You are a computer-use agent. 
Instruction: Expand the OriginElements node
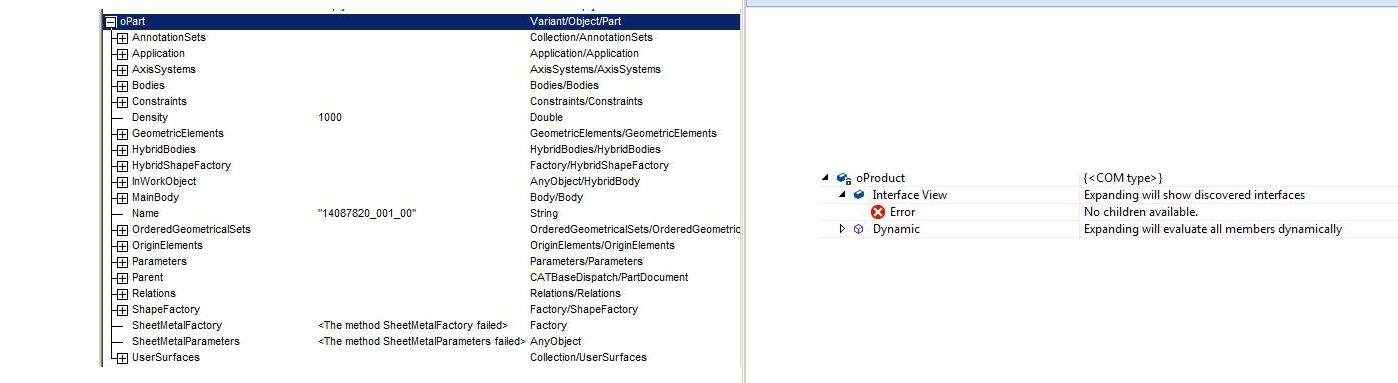tap(122, 245)
